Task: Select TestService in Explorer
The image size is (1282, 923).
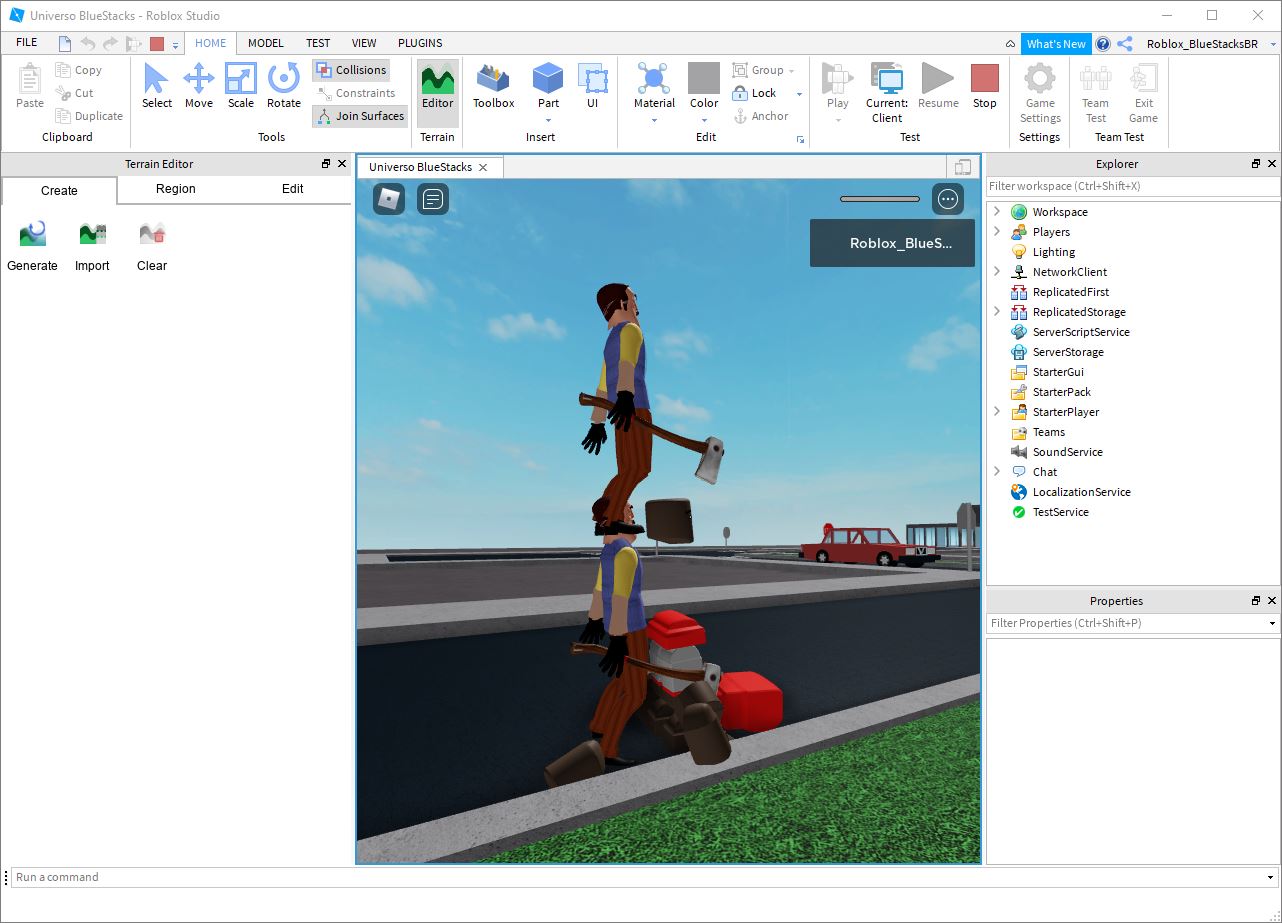Action: [x=1060, y=512]
